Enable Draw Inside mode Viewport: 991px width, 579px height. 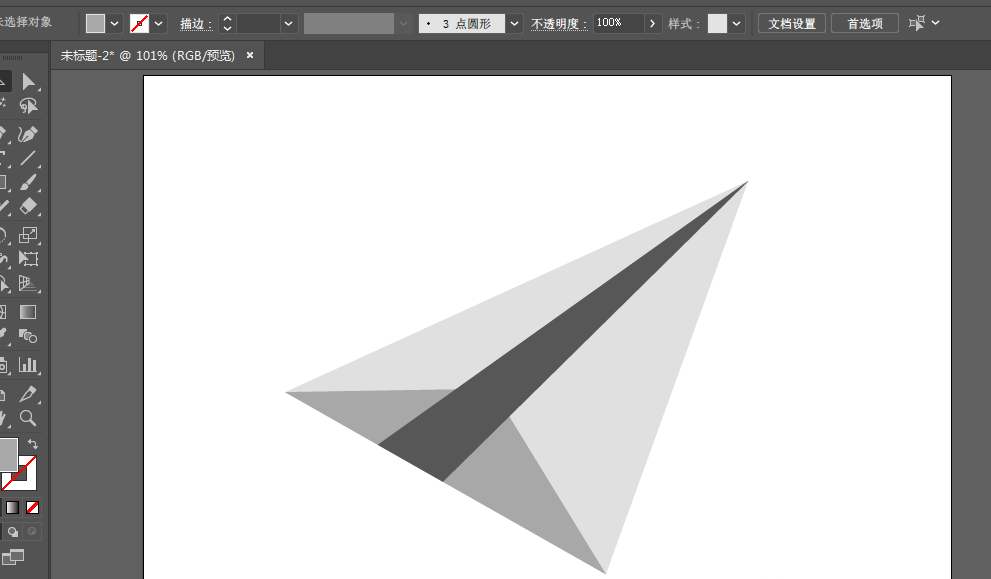click(x=32, y=532)
